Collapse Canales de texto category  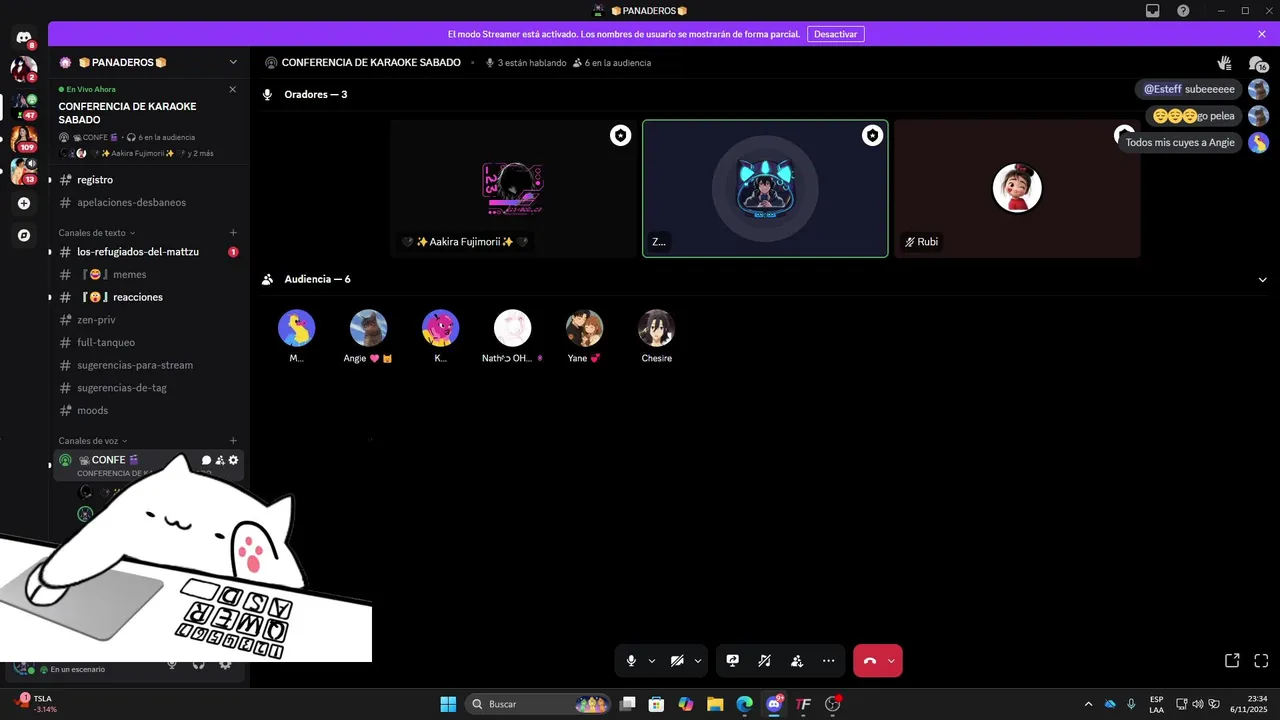[97, 233]
